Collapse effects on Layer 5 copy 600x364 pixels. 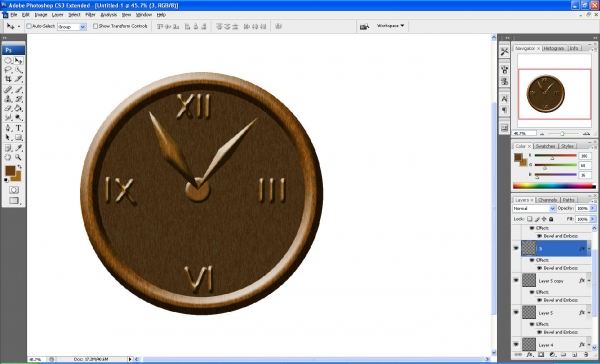click(x=589, y=281)
